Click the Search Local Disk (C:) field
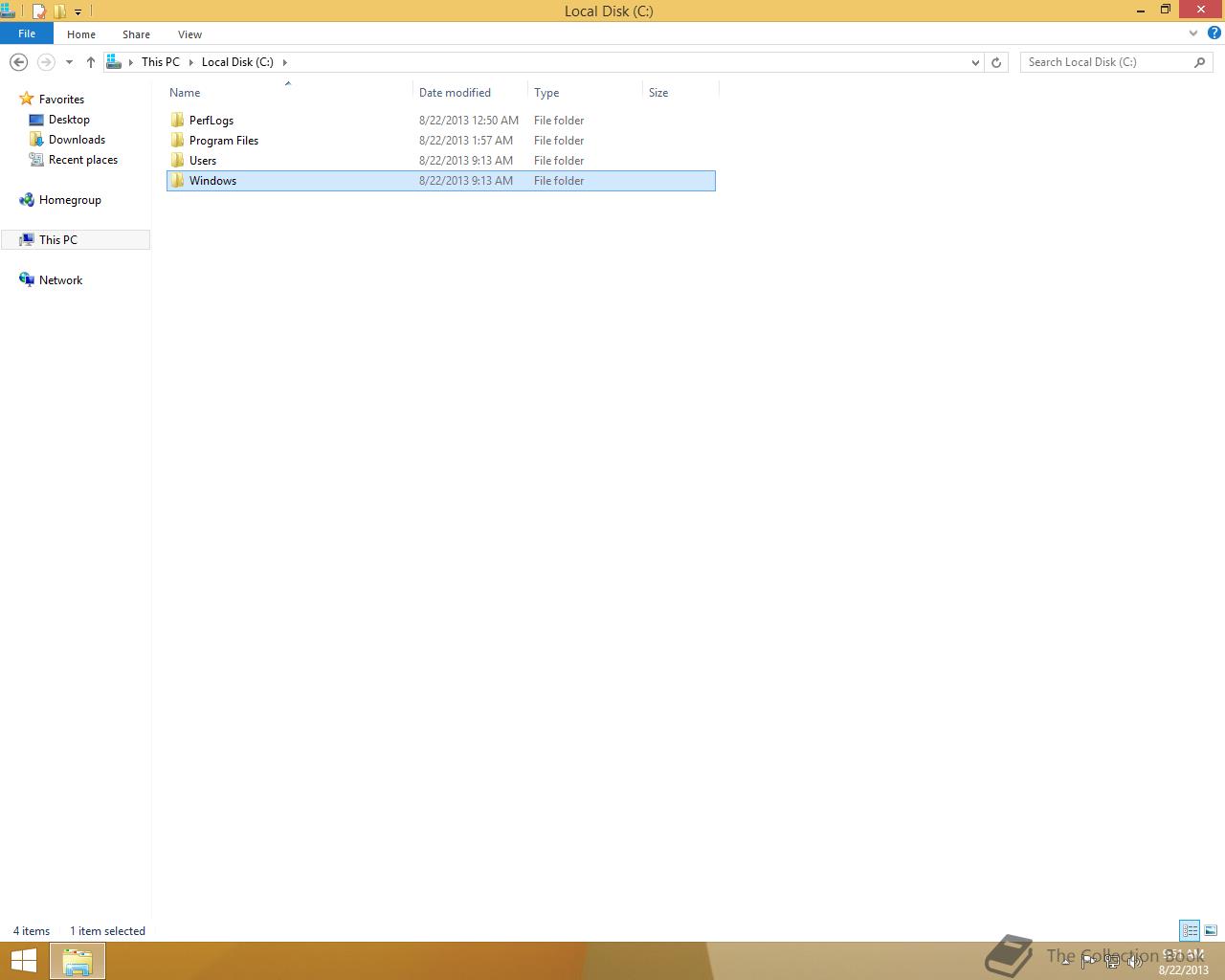1225x980 pixels. pos(1107,62)
